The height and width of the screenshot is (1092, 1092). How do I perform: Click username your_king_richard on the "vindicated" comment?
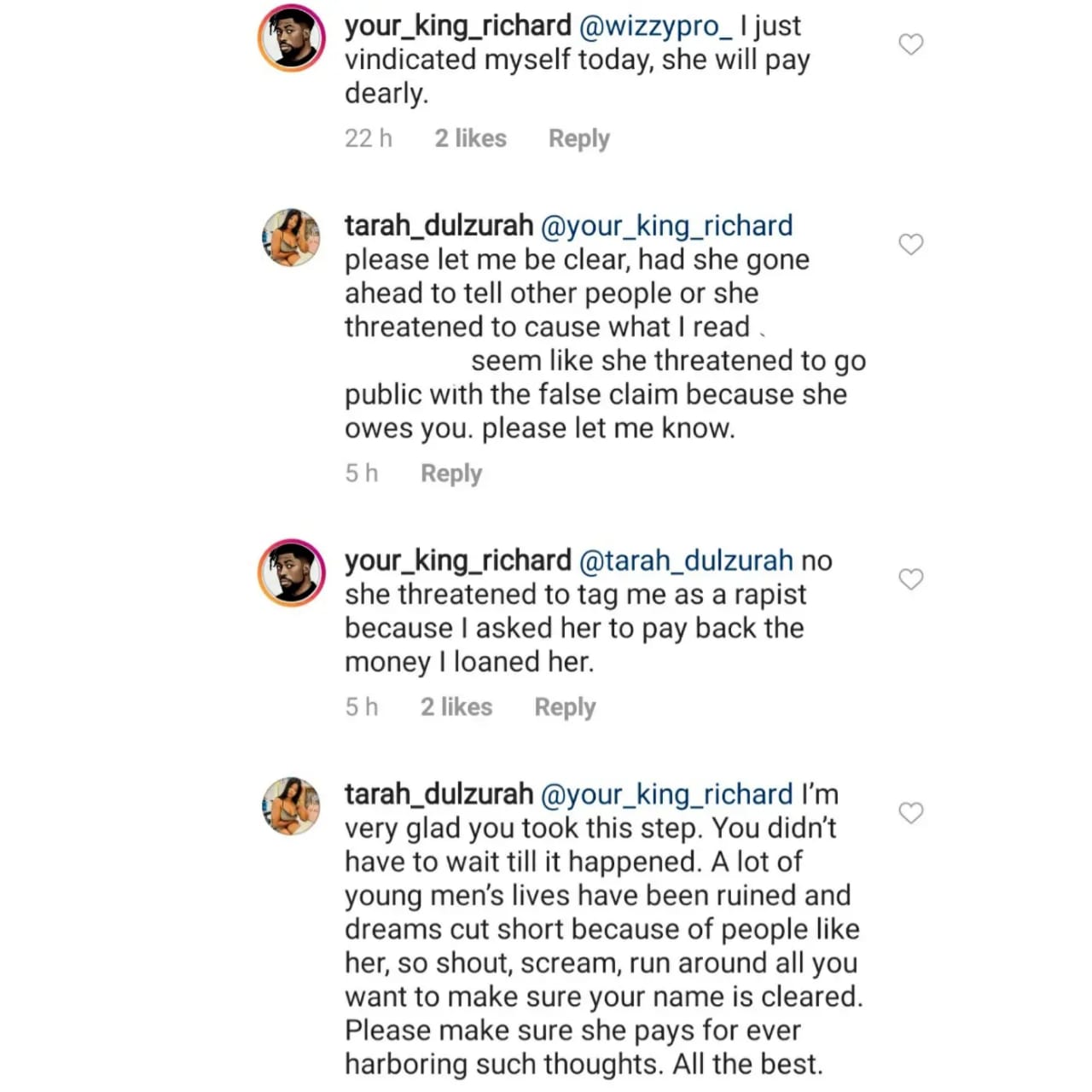pyautogui.click(x=457, y=26)
